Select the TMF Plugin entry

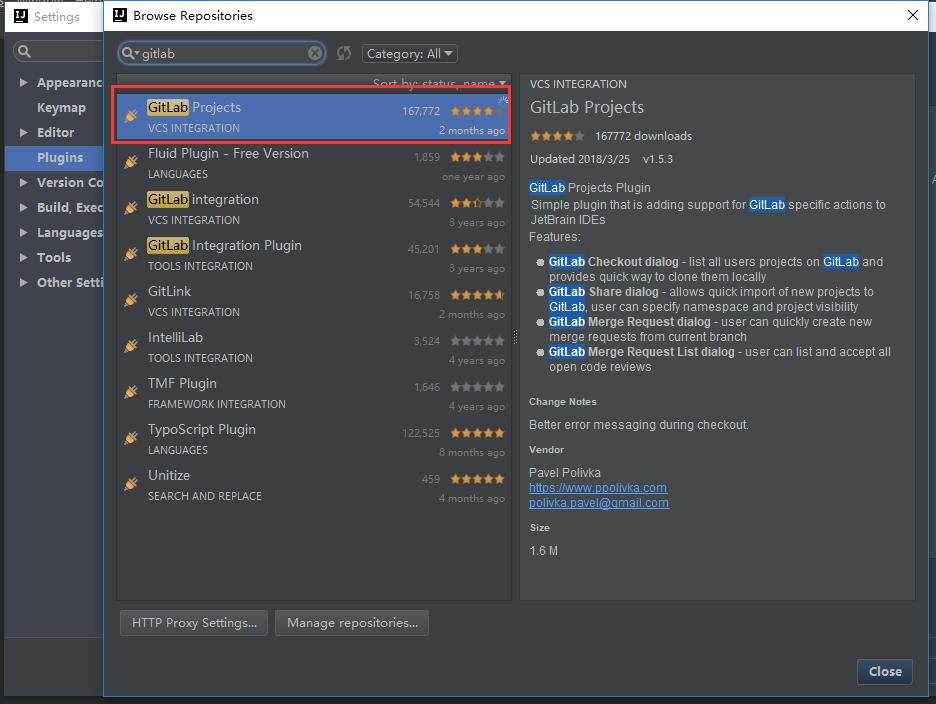[313, 392]
